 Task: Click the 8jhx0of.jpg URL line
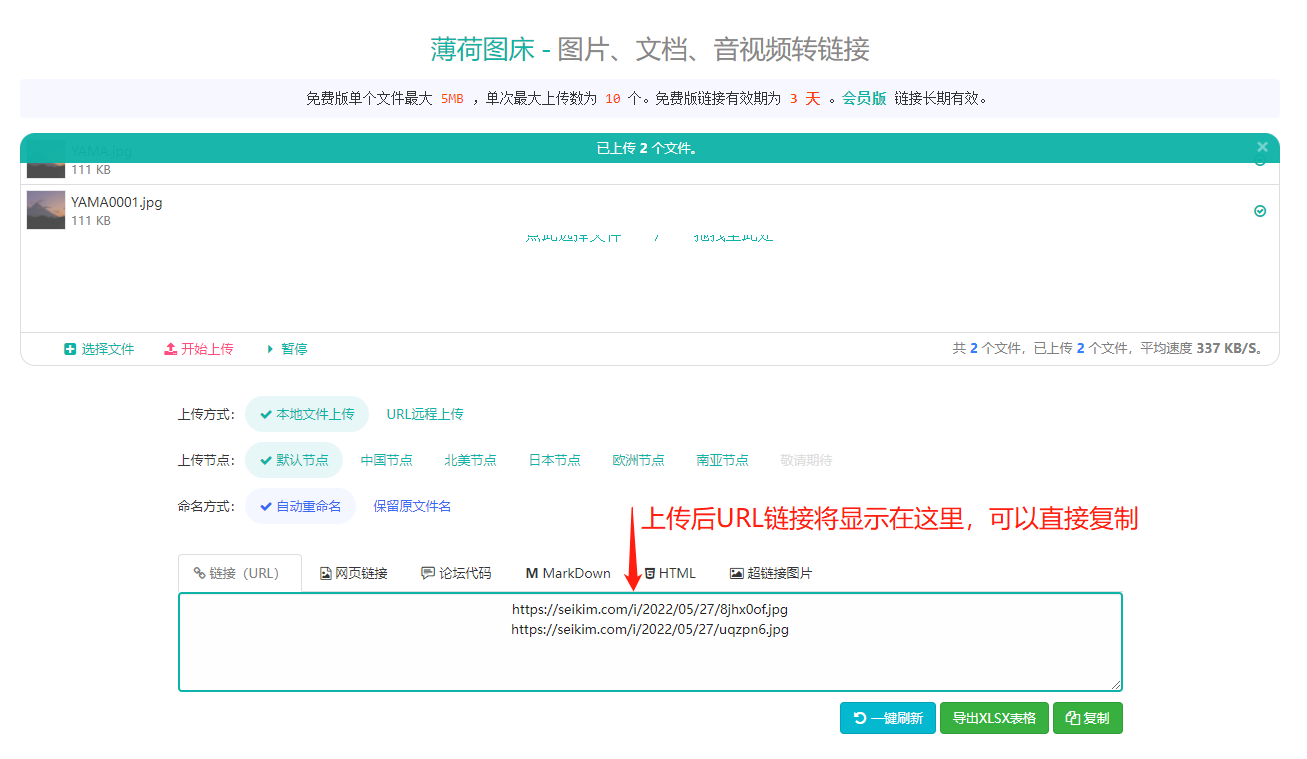click(x=650, y=608)
